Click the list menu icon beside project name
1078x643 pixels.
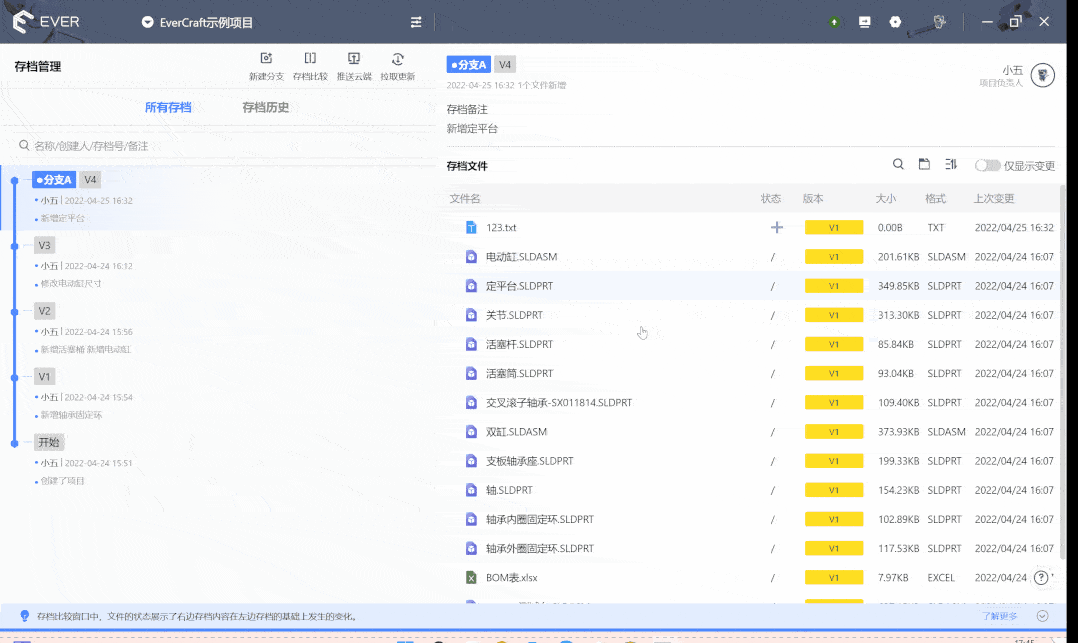pyautogui.click(x=416, y=22)
